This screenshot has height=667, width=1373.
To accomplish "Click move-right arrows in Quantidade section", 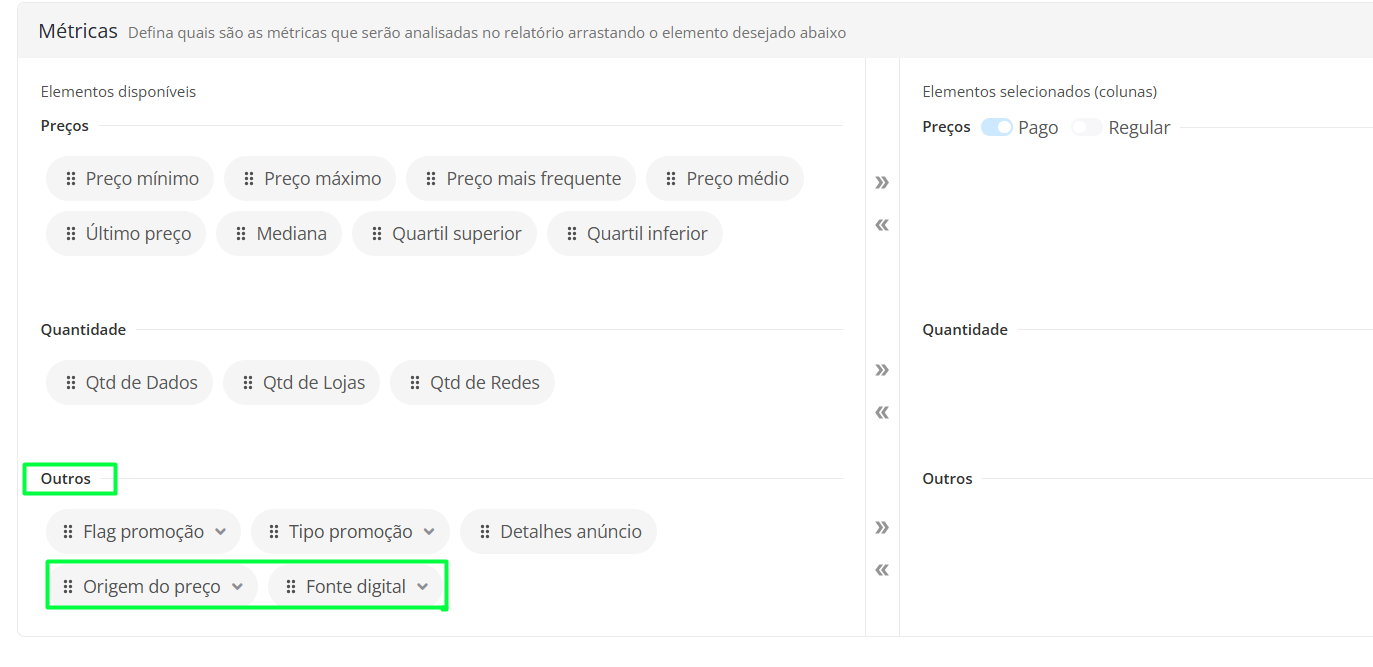I will click(x=881, y=370).
